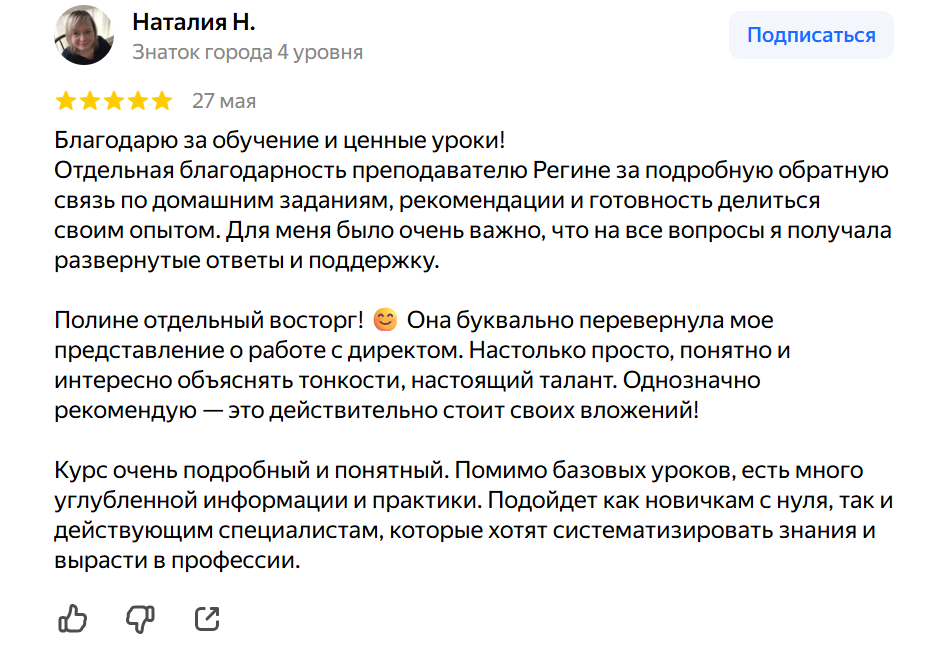Click the smiling emoji after 'восторг!'
The image size is (942, 645).
pos(385,319)
